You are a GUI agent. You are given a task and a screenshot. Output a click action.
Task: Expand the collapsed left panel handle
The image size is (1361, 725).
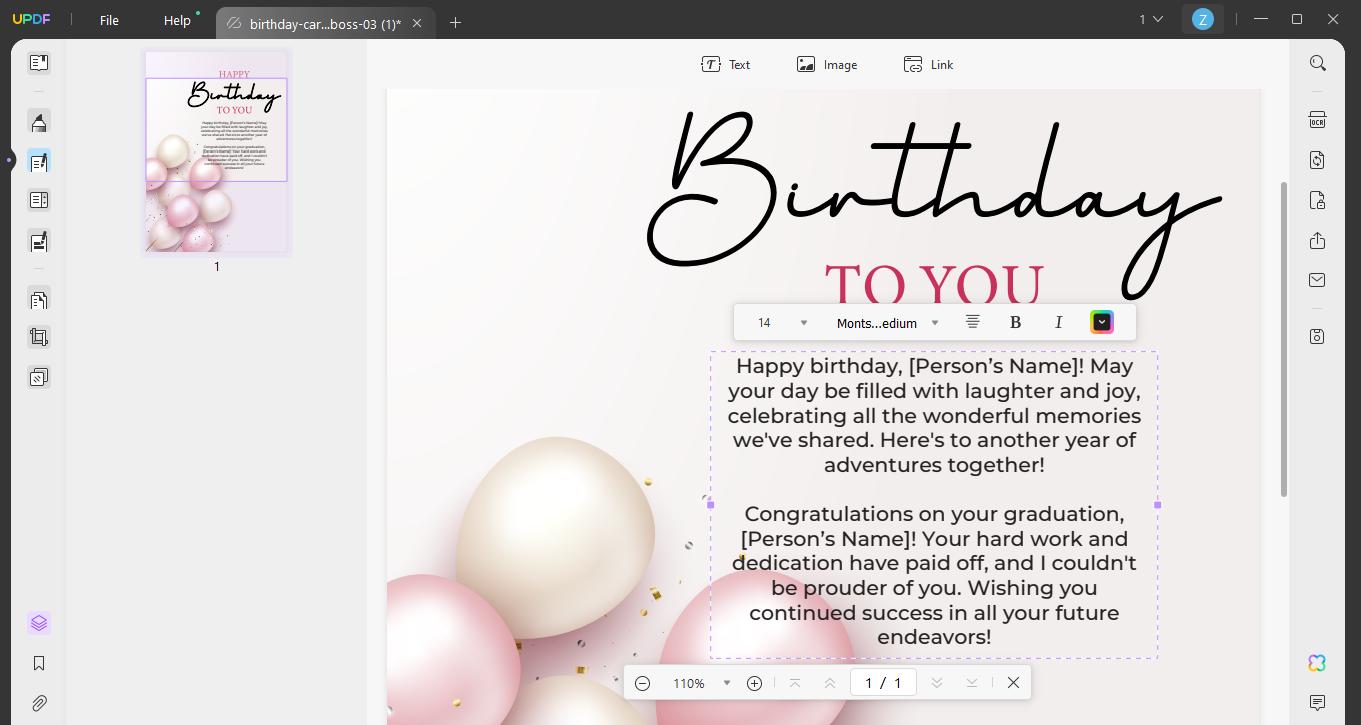pyautogui.click(x=9, y=160)
